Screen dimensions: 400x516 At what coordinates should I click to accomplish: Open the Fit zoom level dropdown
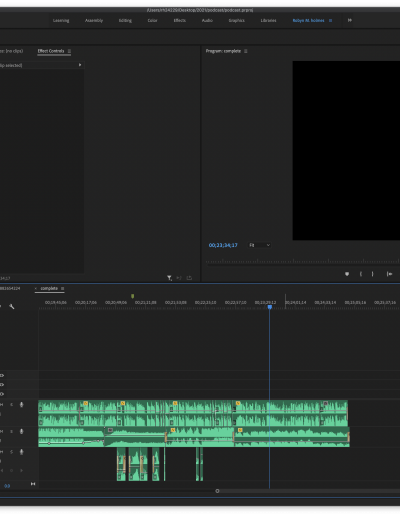tap(259, 245)
